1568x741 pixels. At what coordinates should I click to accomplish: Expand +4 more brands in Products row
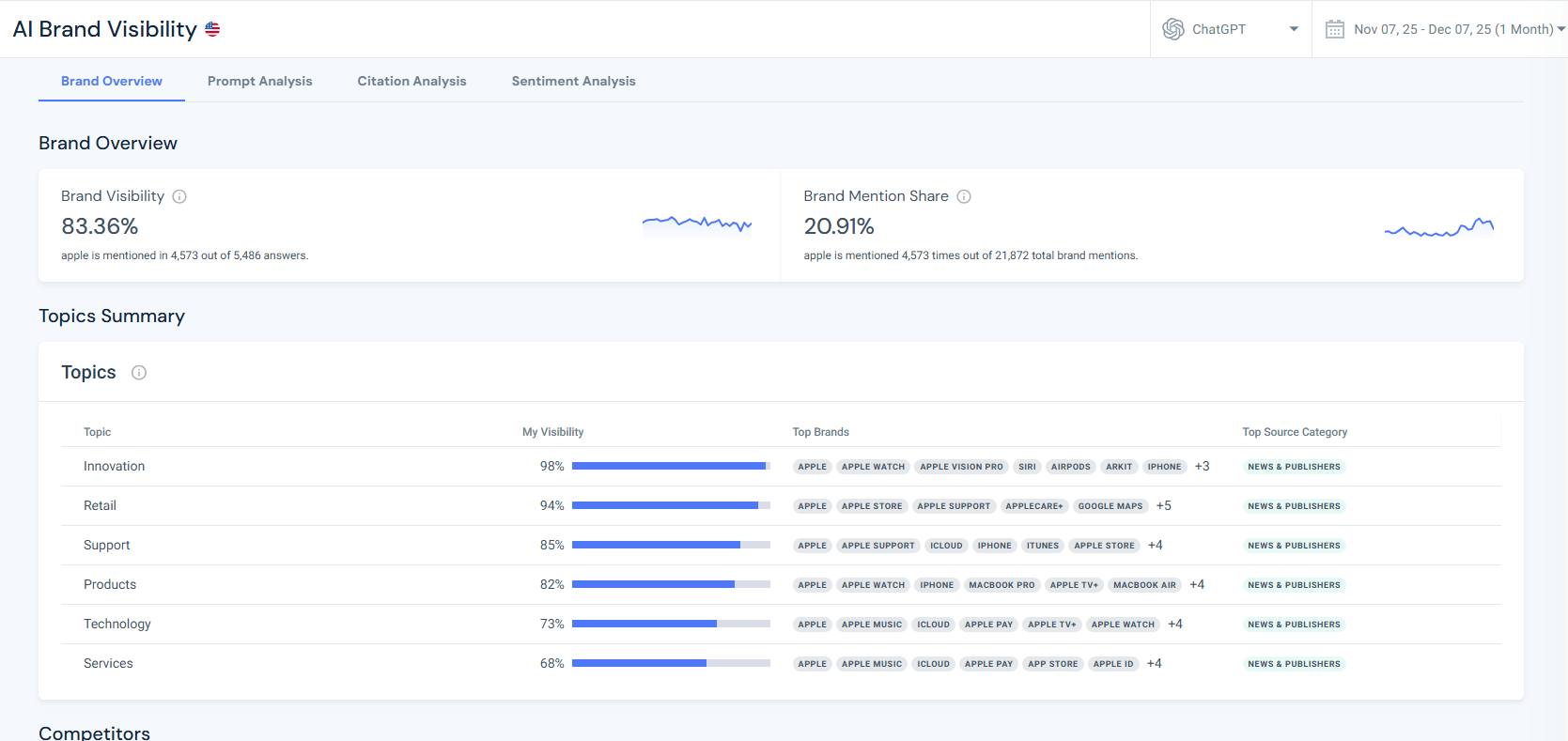(1197, 584)
